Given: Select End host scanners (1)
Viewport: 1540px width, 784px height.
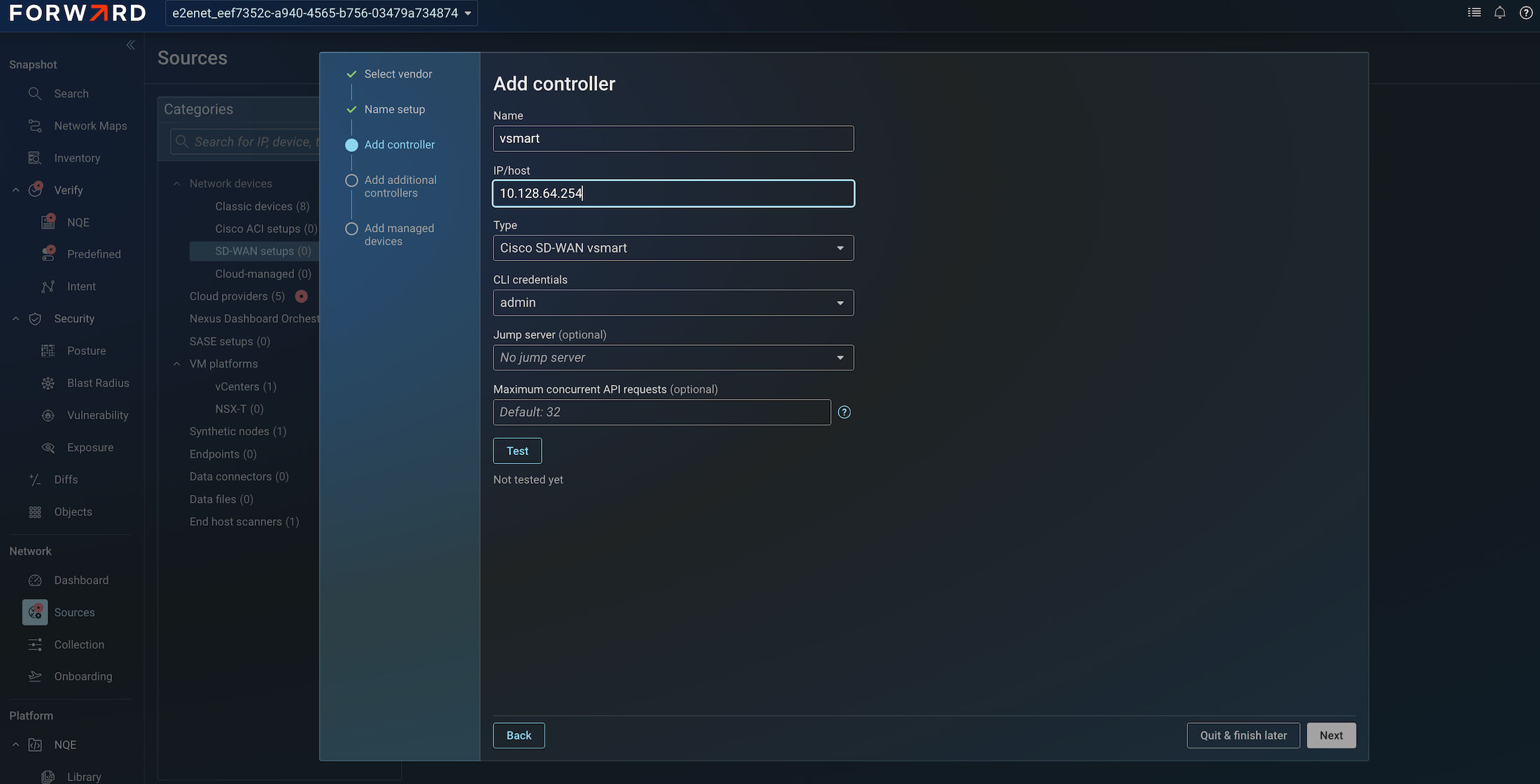Looking at the screenshot, I should pos(244,521).
